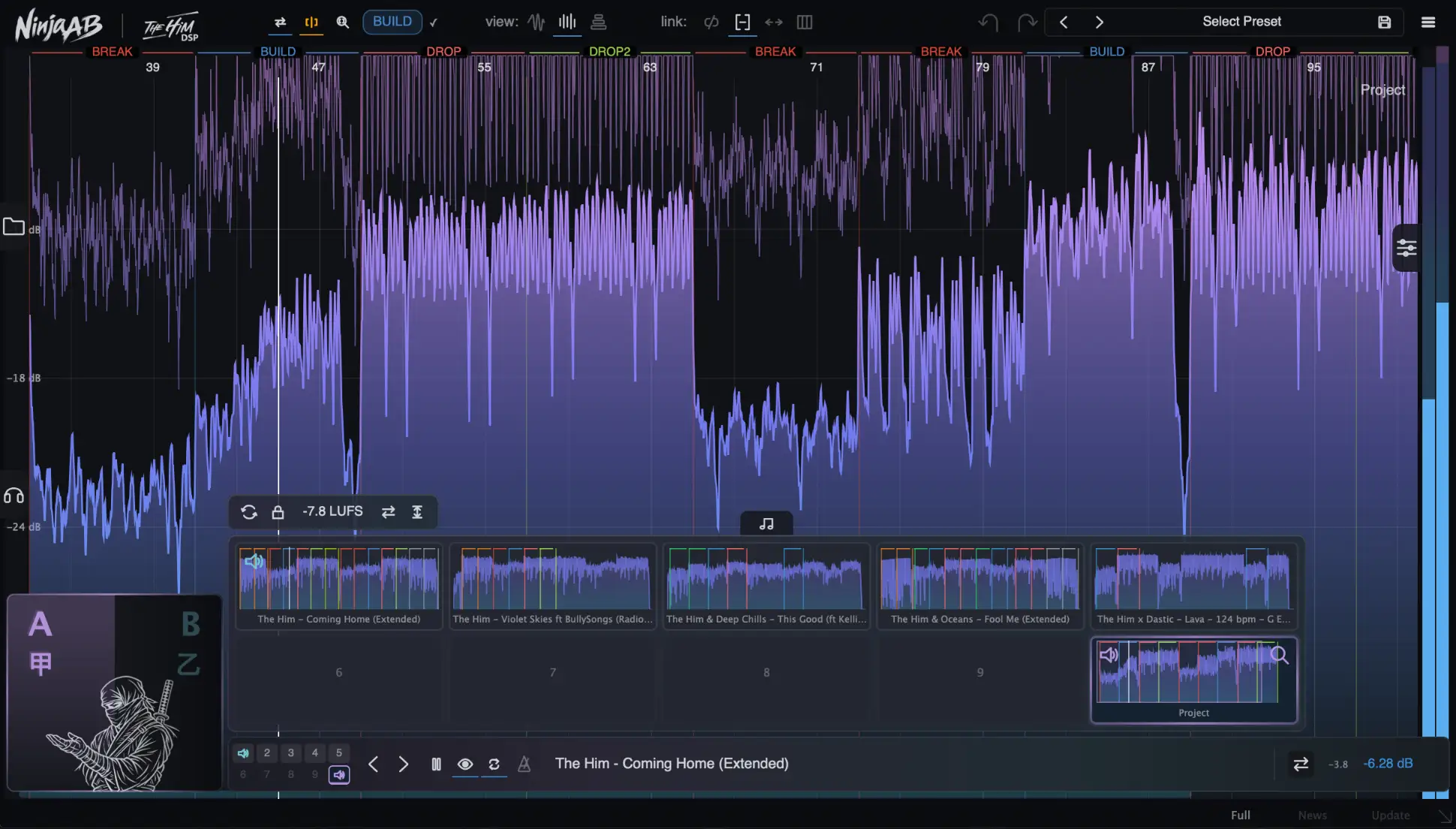Click the -6.28 dB gain value
Image resolution: width=1456 pixels, height=829 pixels.
pyautogui.click(x=1388, y=764)
